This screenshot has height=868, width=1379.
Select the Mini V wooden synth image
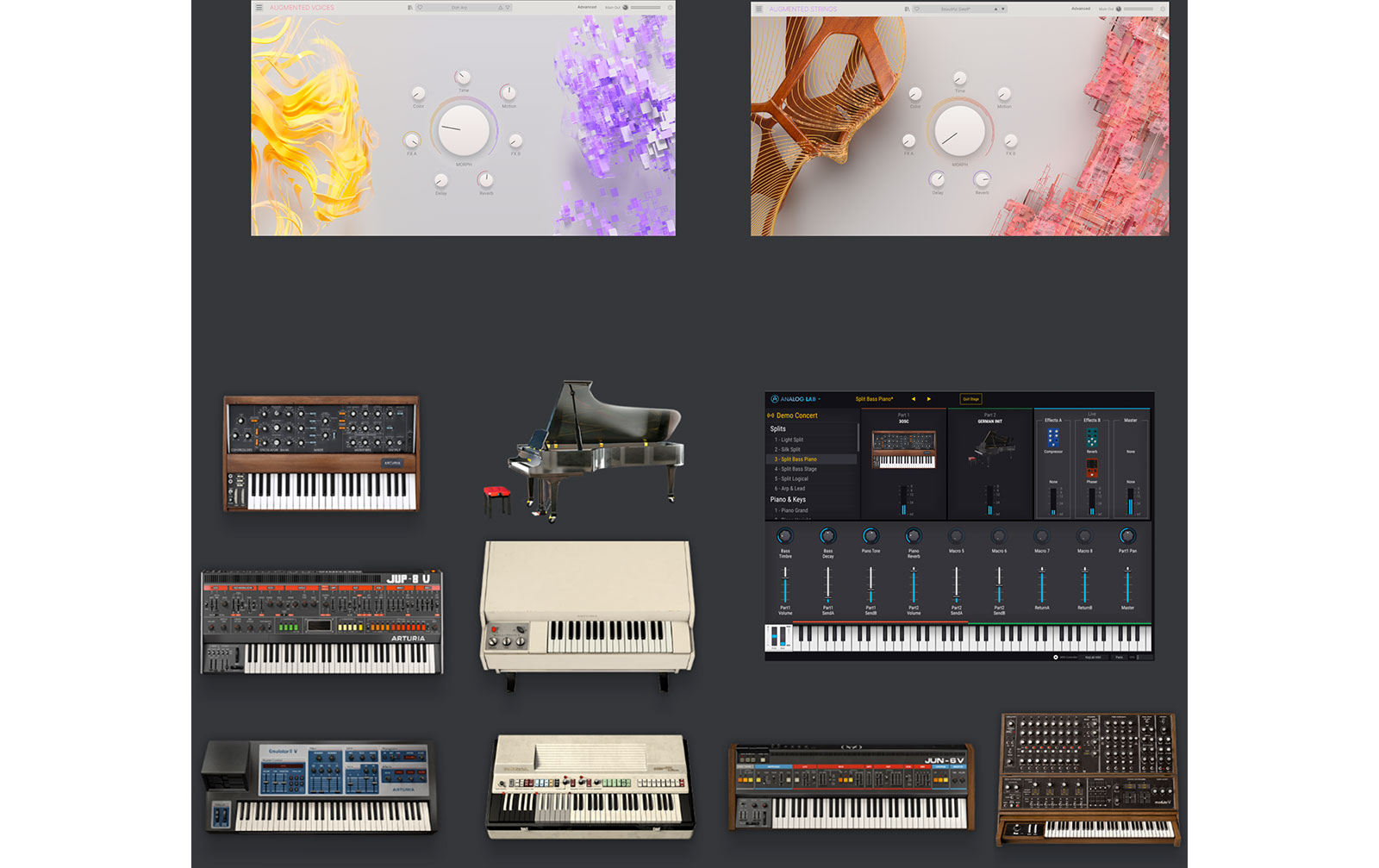pos(321,453)
